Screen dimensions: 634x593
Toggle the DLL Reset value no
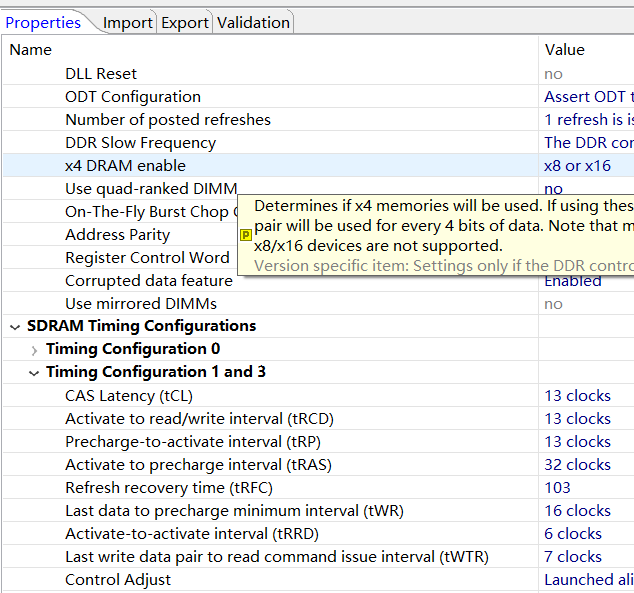click(x=553, y=74)
